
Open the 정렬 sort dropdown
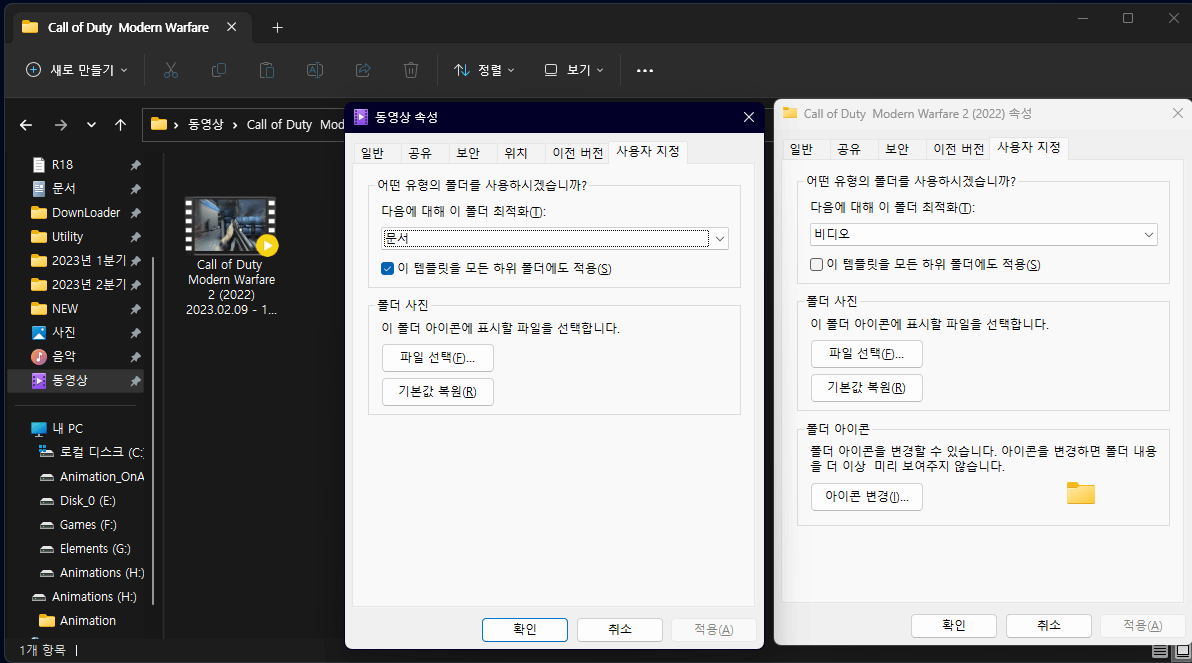click(484, 70)
